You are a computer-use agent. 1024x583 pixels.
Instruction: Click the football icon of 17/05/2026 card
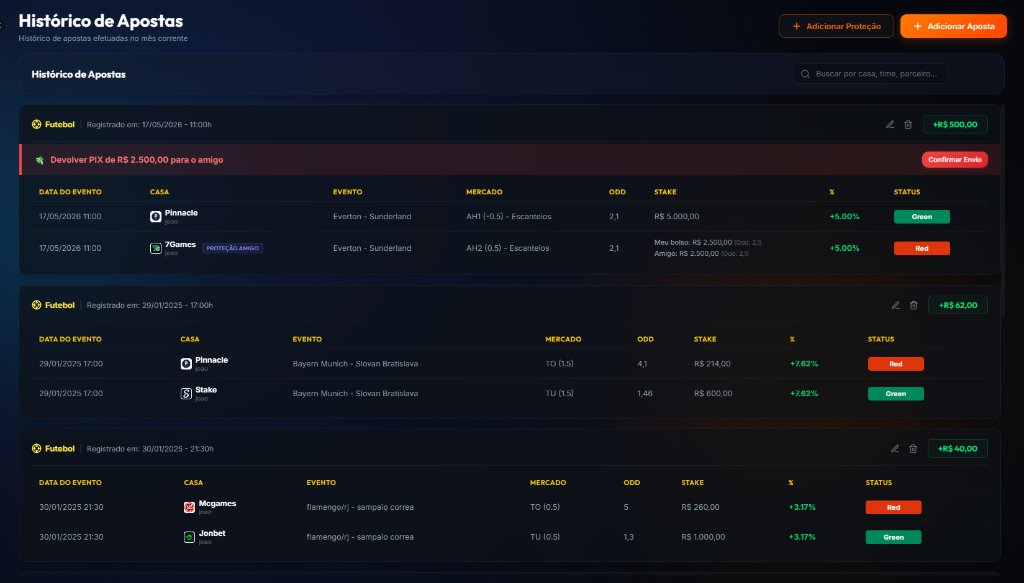click(x=37, y=124)
